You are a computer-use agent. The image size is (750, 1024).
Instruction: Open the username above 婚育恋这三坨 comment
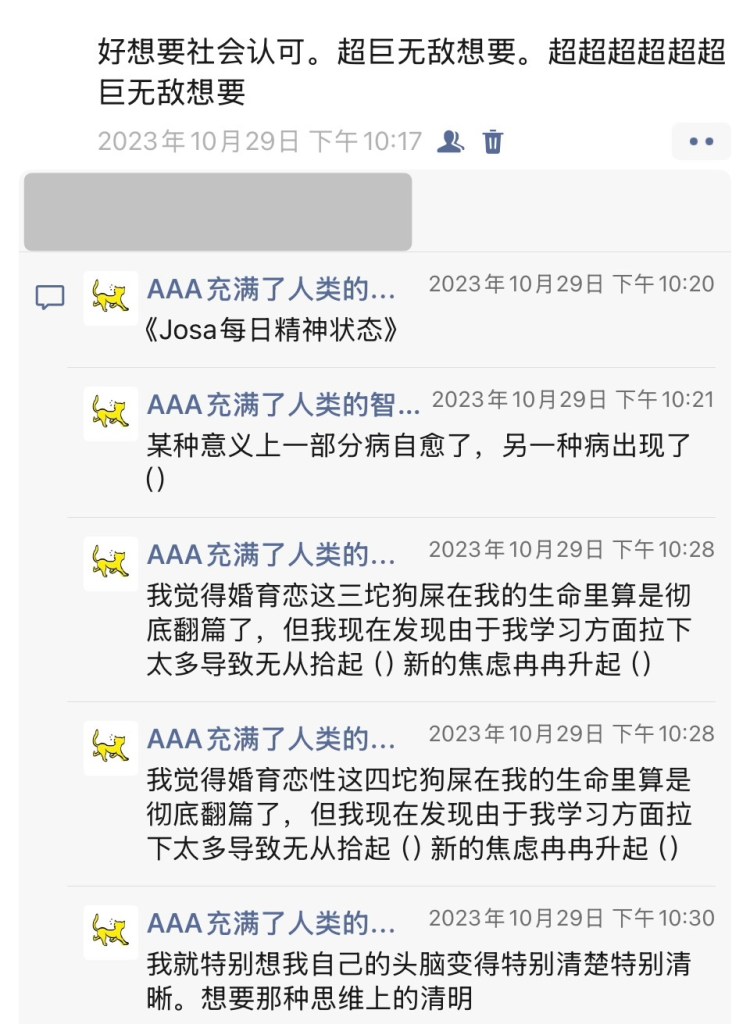coord(271,555)
